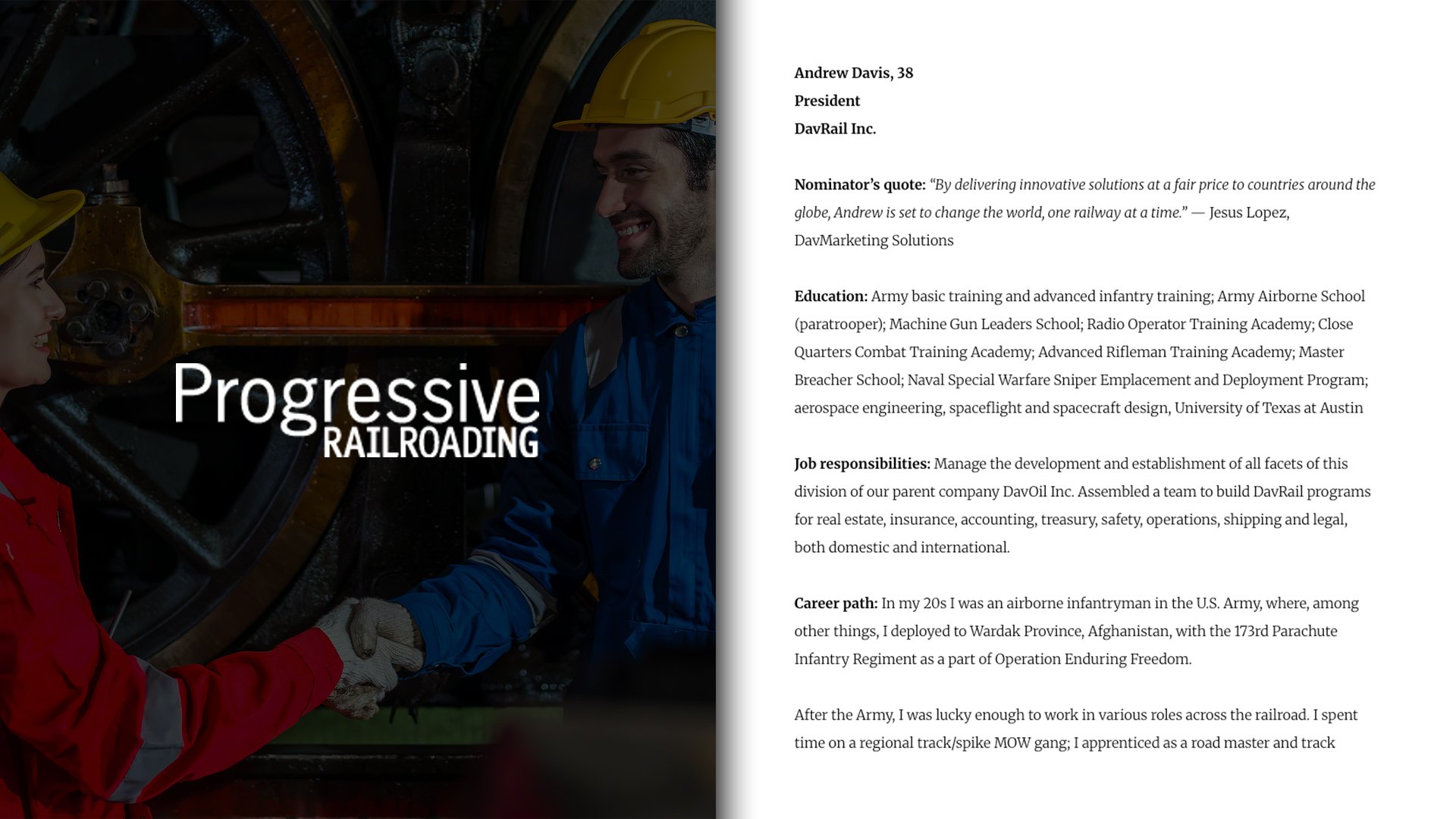Click the handshake photo on the left
The height and width of the screenshot is (819, 1456).
click(357, 409)
